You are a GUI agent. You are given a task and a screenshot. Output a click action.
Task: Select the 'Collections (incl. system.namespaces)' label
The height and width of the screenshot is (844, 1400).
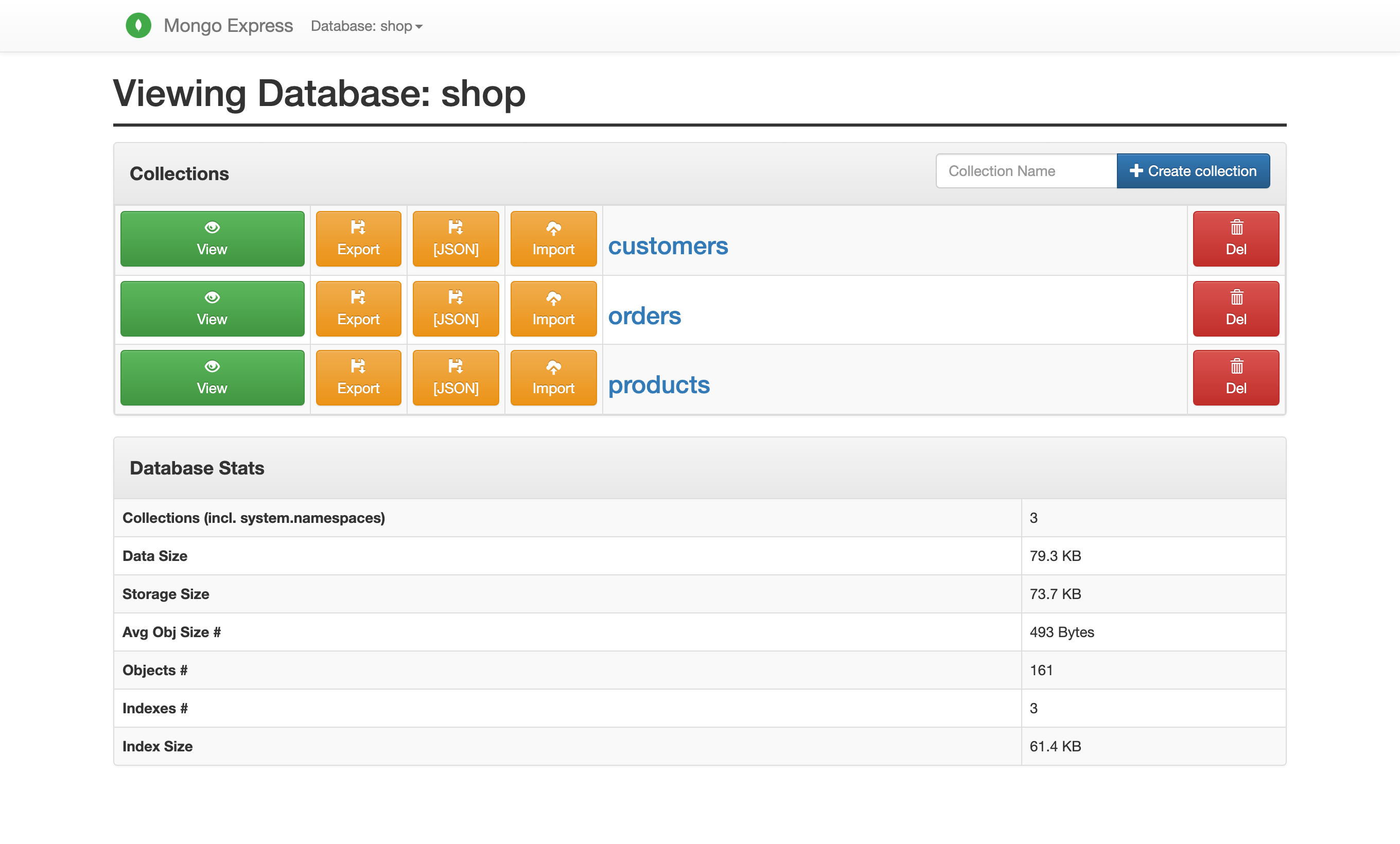click(x=253, y=518)
